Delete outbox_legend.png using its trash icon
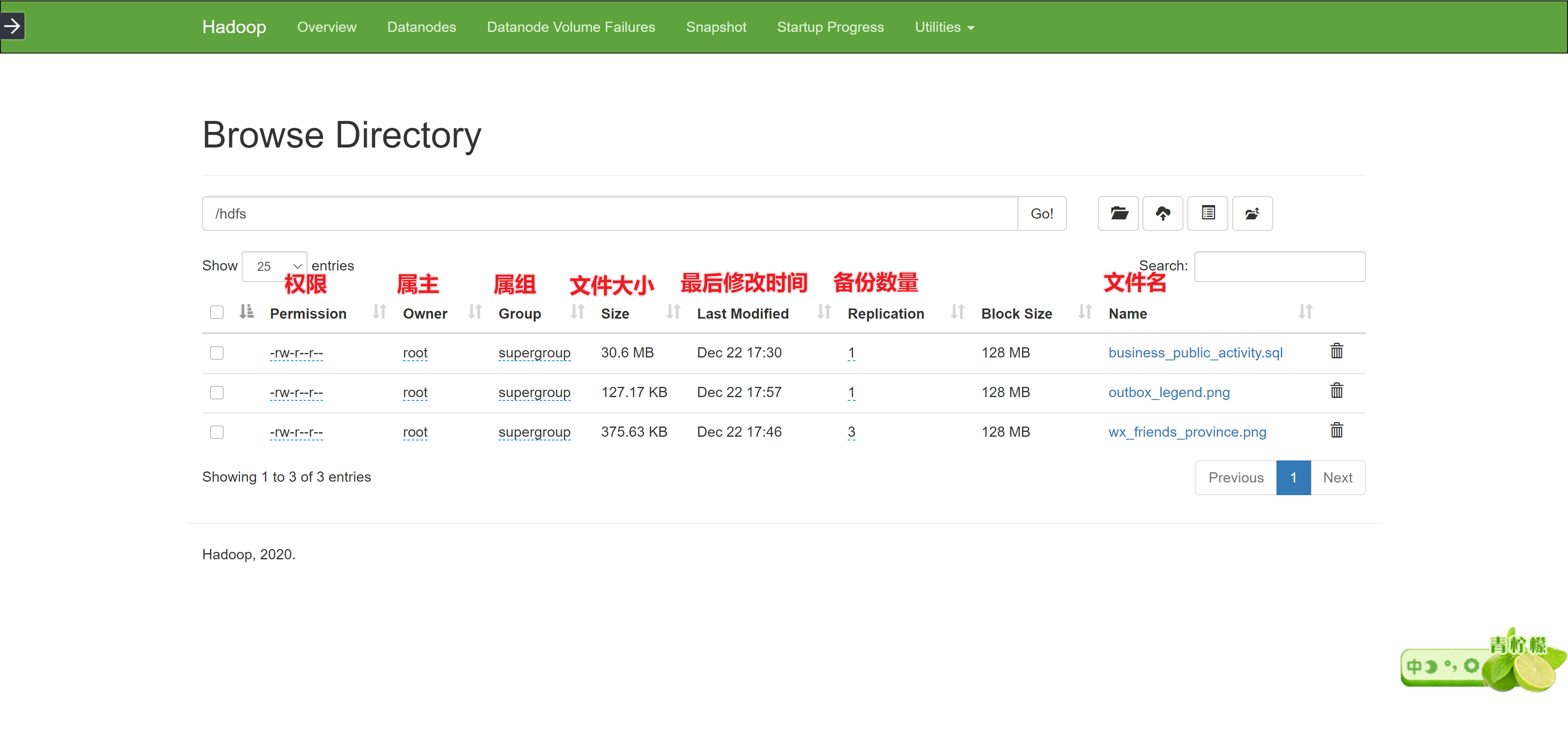 click(x=1336, y=391)
